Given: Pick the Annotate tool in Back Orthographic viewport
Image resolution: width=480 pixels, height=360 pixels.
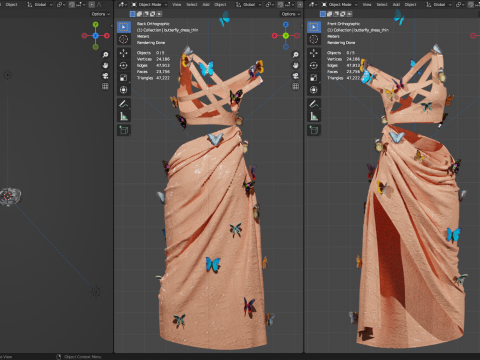Looking at the screenshot, I should 124,104.
